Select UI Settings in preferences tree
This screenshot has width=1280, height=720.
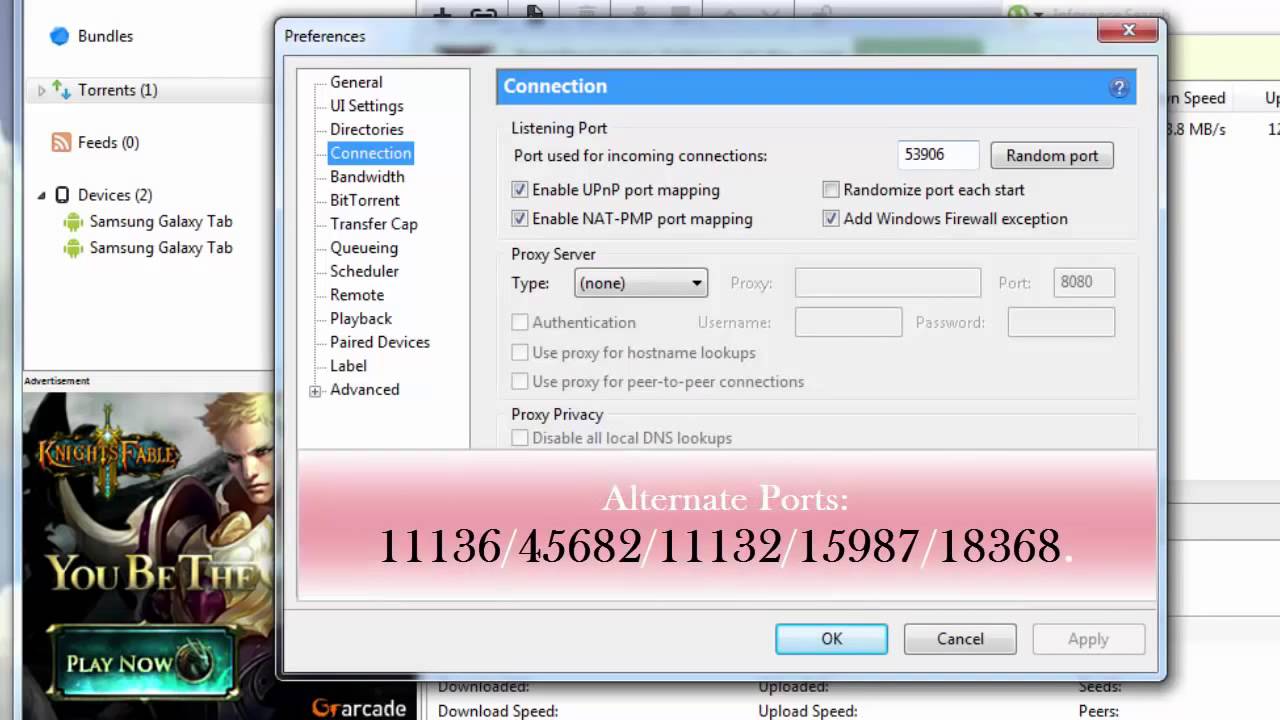point(367,106)
